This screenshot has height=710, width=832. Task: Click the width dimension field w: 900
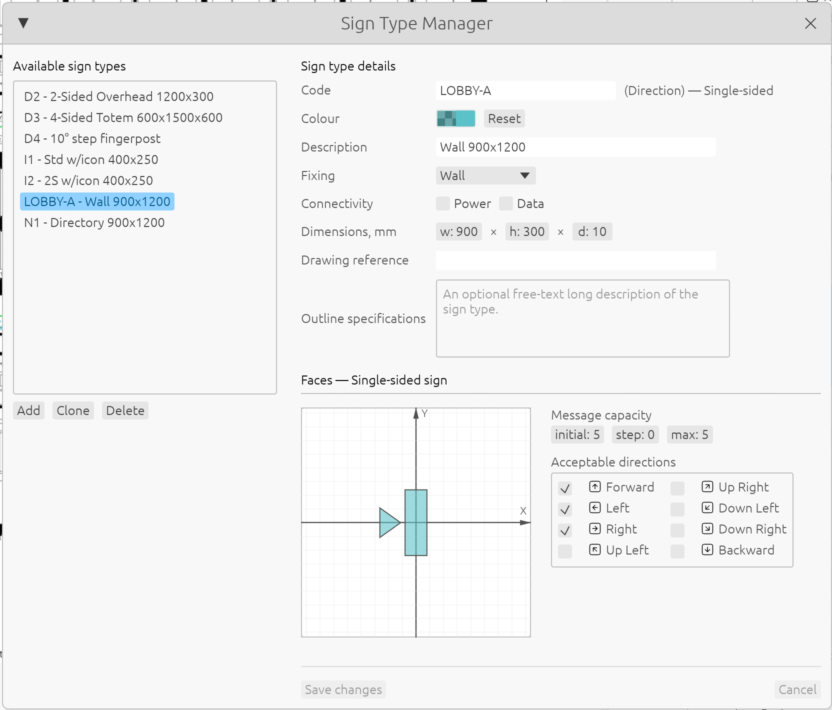coord(459,231)
